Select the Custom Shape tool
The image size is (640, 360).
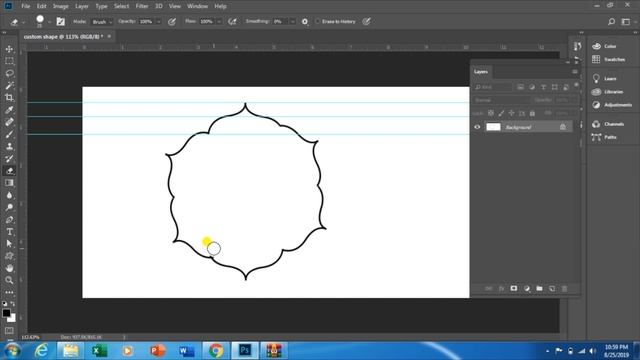pos(9,256)
